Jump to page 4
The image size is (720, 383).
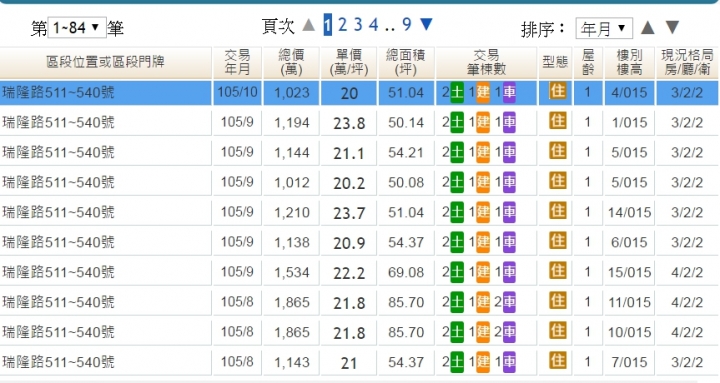coord(374,25)
